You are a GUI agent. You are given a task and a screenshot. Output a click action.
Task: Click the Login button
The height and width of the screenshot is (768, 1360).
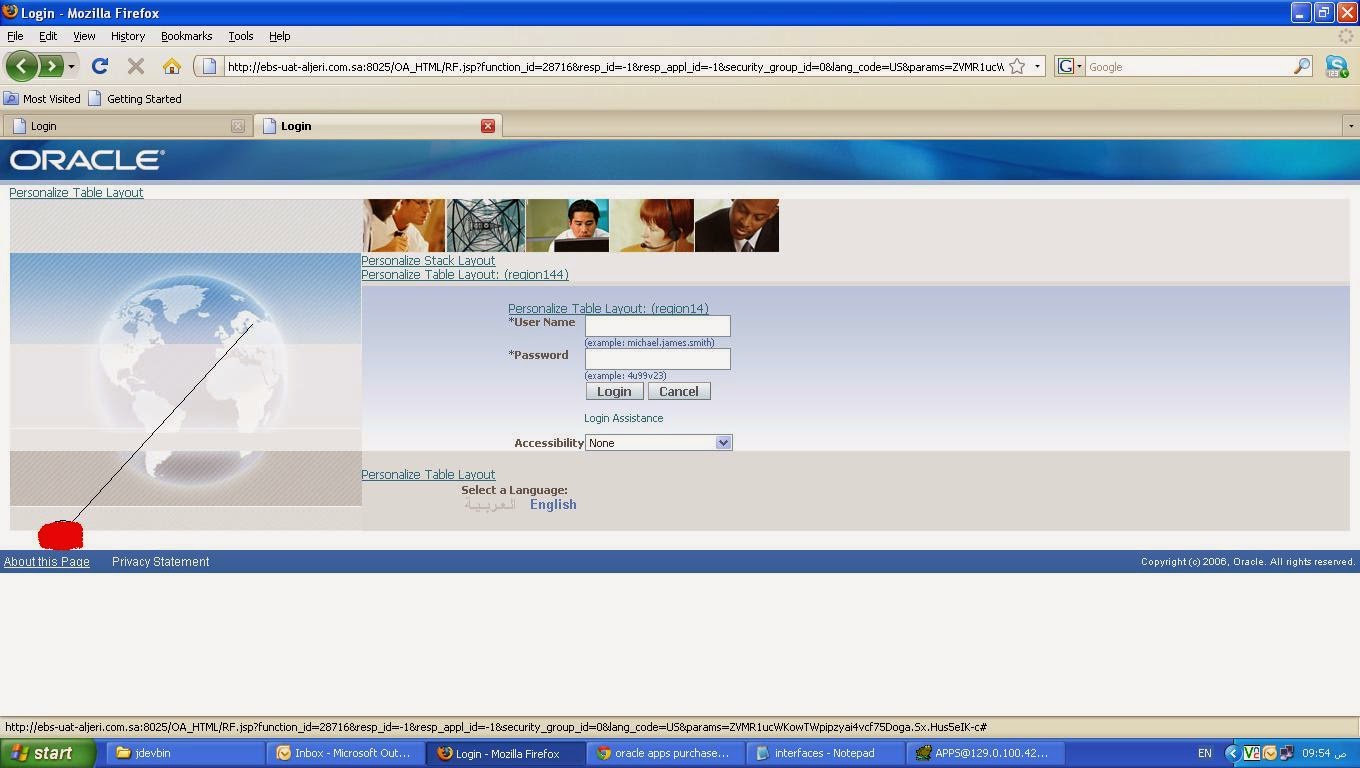(x=614, y=391)
